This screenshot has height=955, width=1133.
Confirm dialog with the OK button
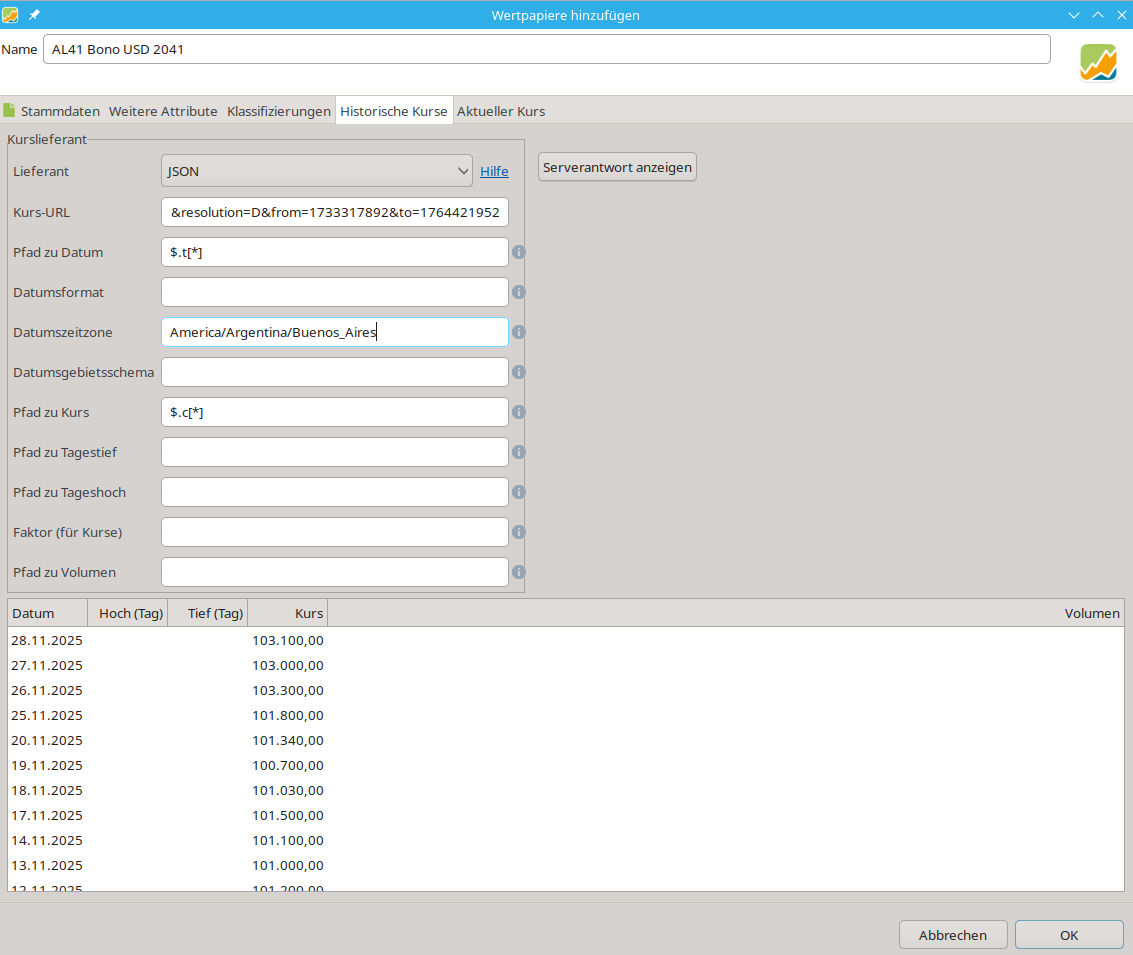[x=1069, y=935]
